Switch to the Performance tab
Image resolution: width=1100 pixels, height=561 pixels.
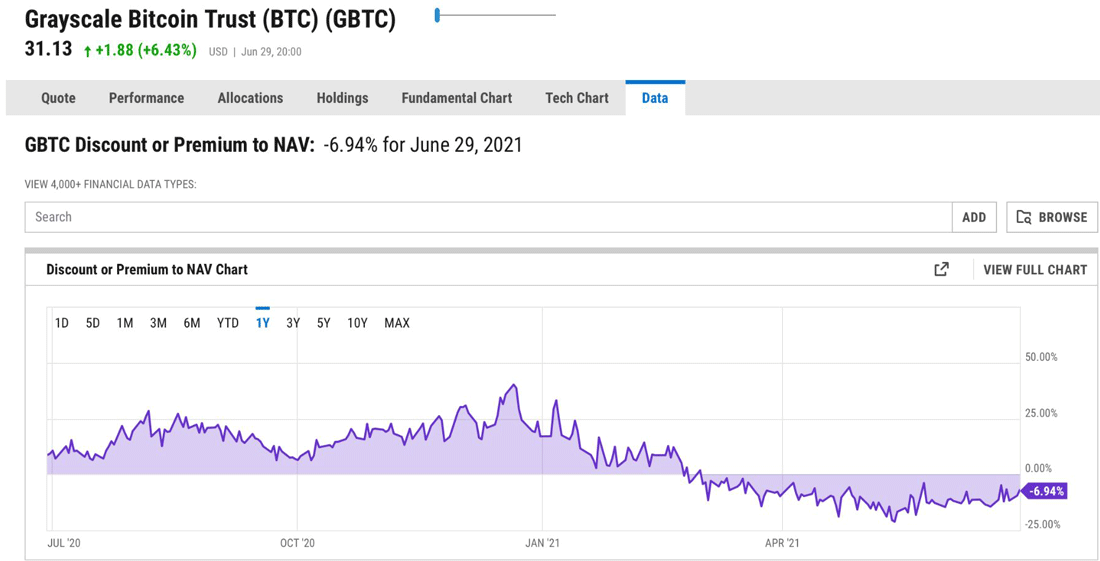click(146, 98)
